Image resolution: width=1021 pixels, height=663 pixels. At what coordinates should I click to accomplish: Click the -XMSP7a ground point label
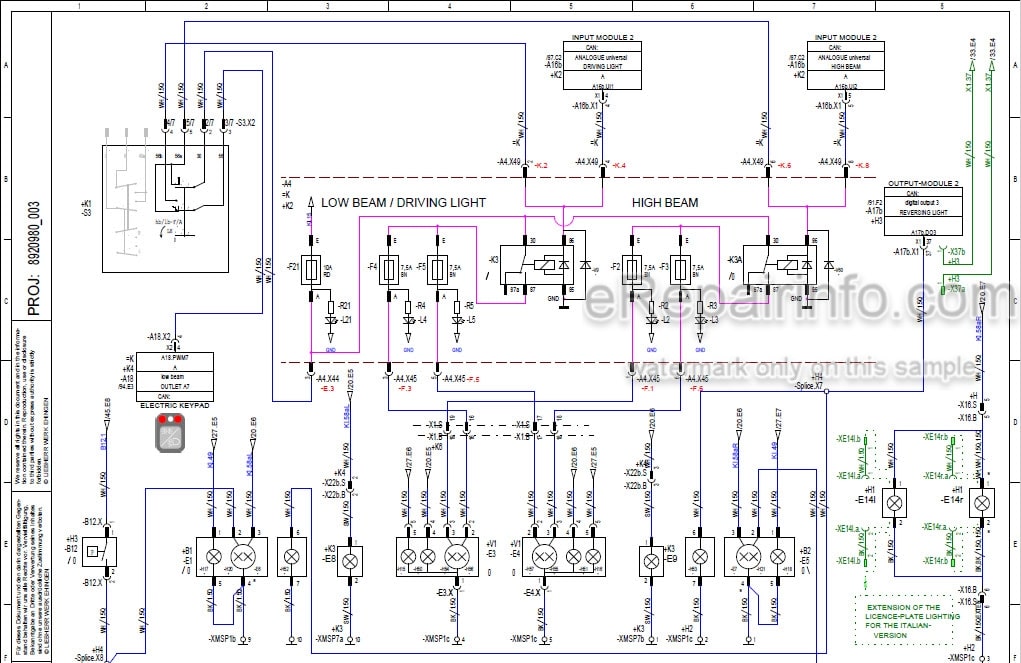[329, 640]
